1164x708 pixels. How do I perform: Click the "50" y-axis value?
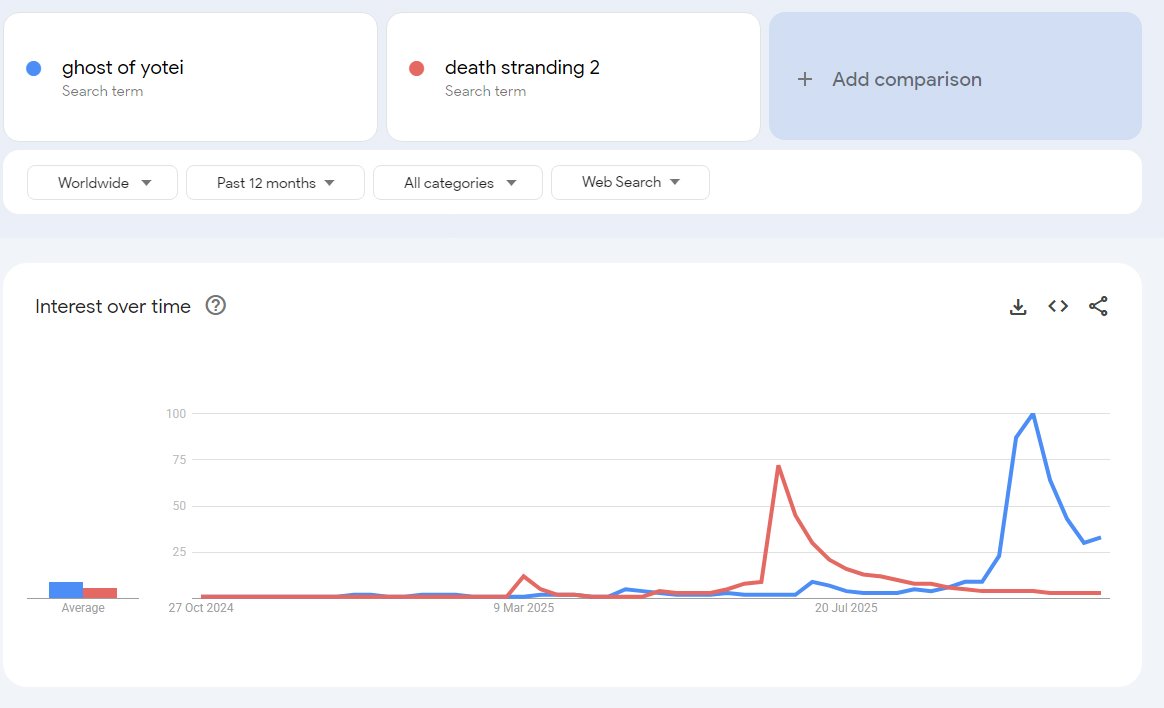[x=179, y=505]
